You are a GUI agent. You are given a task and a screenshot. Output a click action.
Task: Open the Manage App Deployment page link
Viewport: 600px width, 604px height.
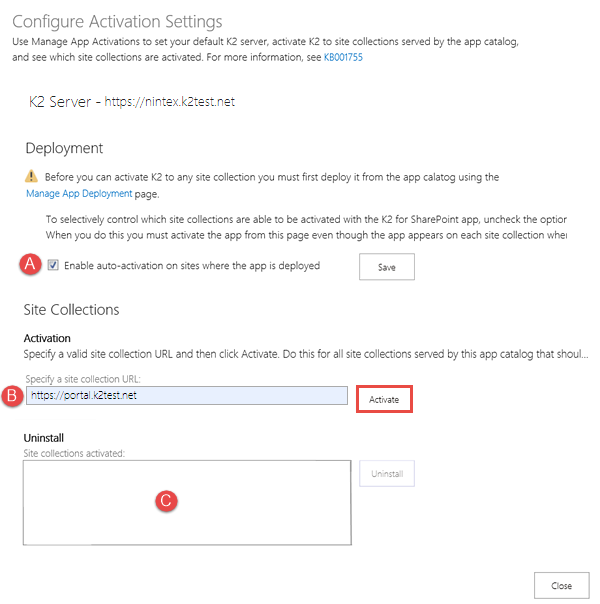click(x=78, y=193)
